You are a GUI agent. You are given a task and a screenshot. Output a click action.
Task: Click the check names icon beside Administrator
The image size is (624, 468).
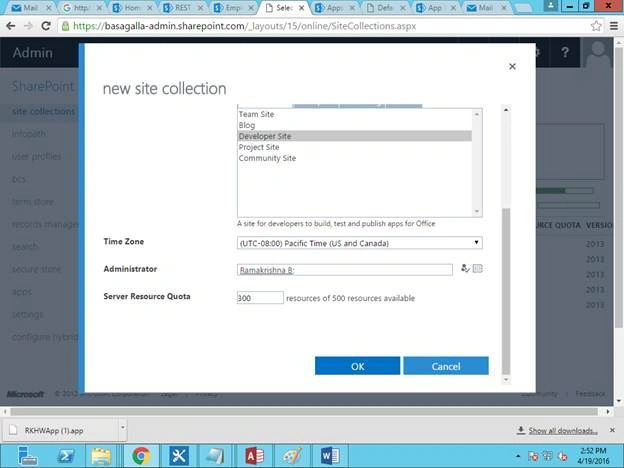pos(465,269)
